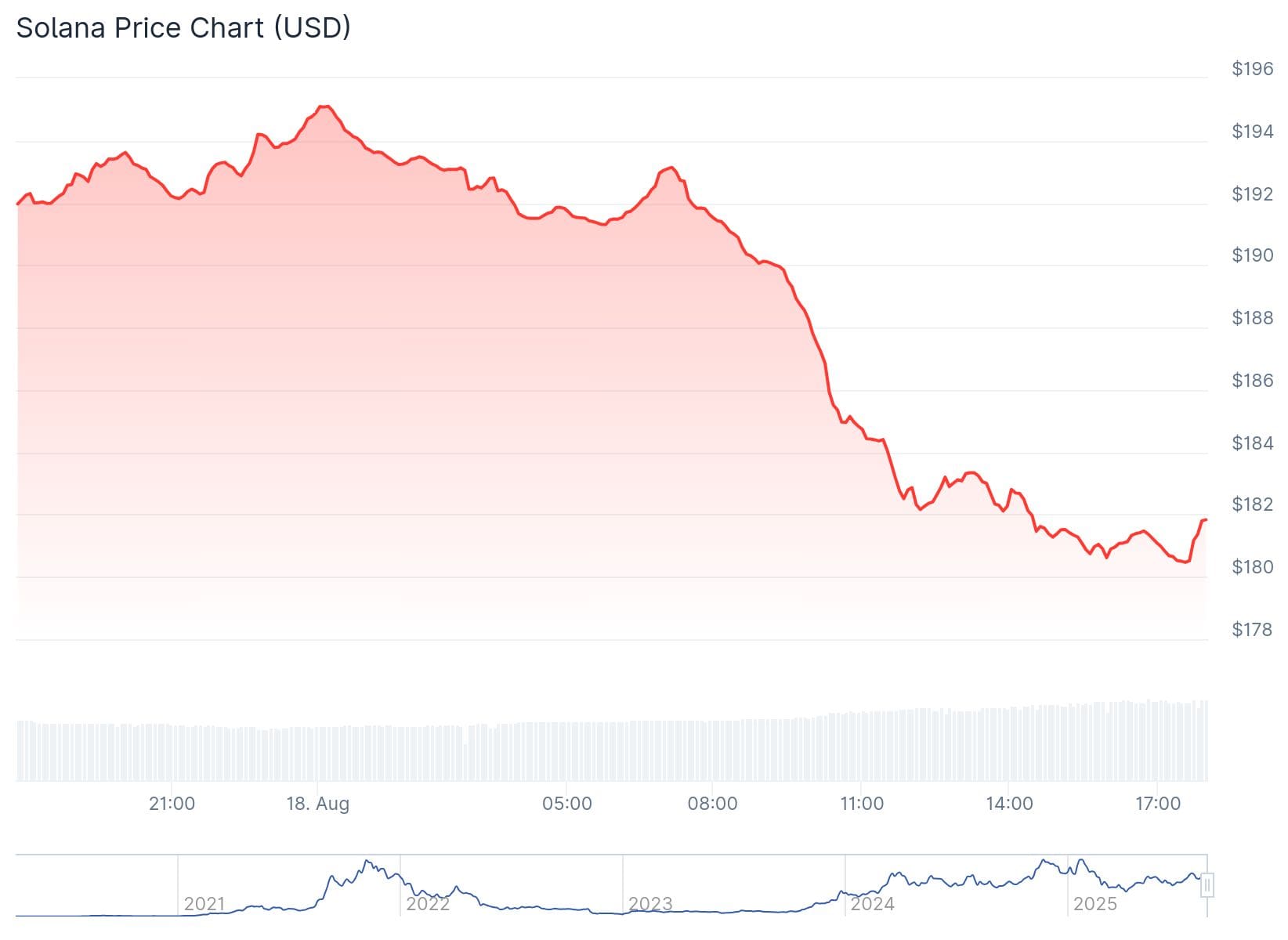The height and width of the screenshot is (940, 1288).
Task: Click the latest price point at chart end
Action: (x=1205, y=519)
